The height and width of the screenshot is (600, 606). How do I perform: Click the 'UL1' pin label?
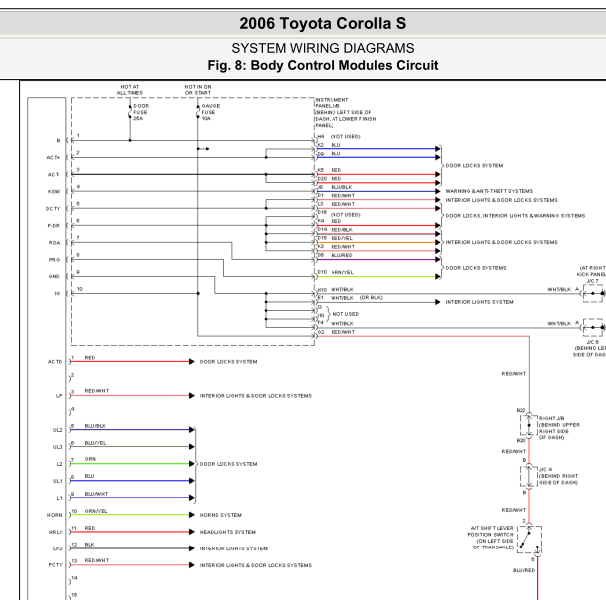pos(58,481)
